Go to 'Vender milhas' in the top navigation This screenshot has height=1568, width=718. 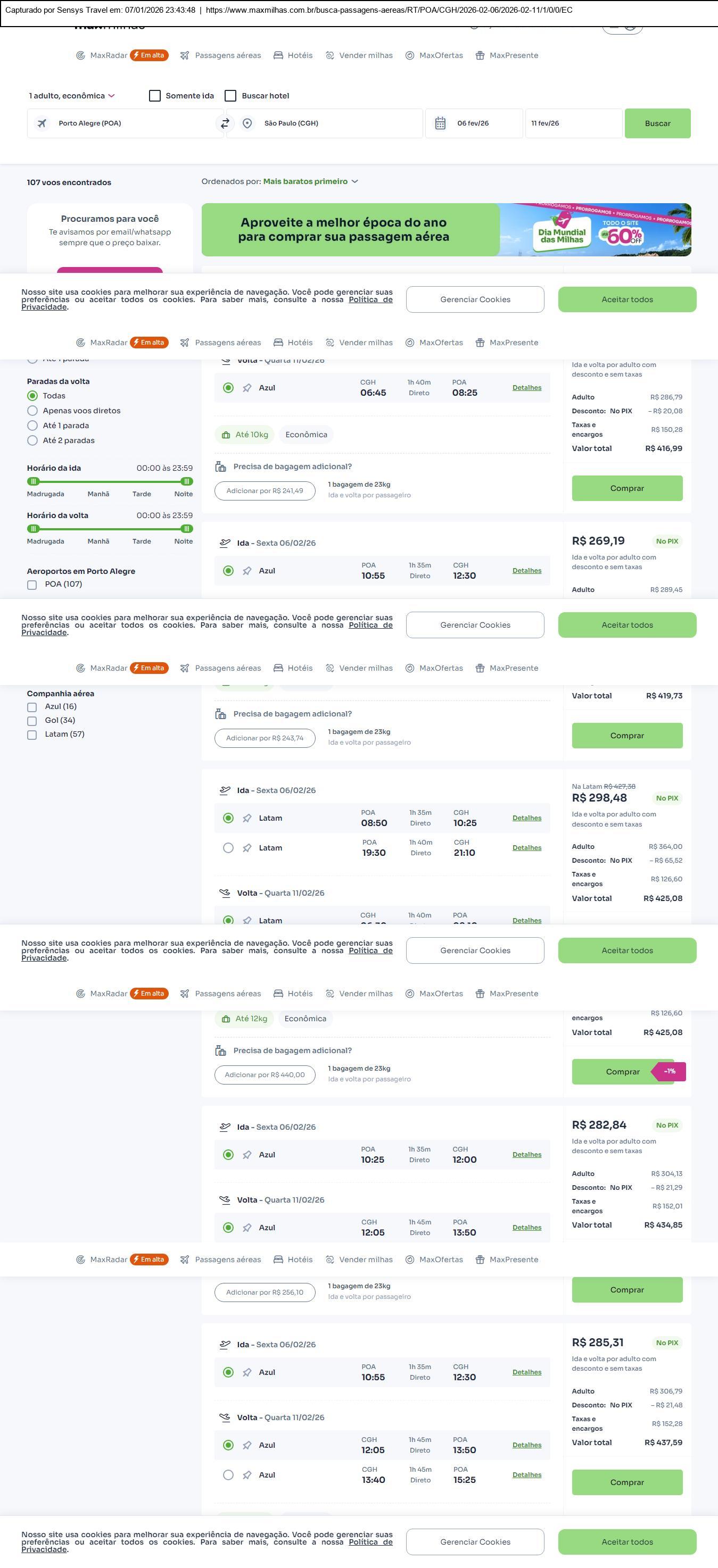pos(359,55)
